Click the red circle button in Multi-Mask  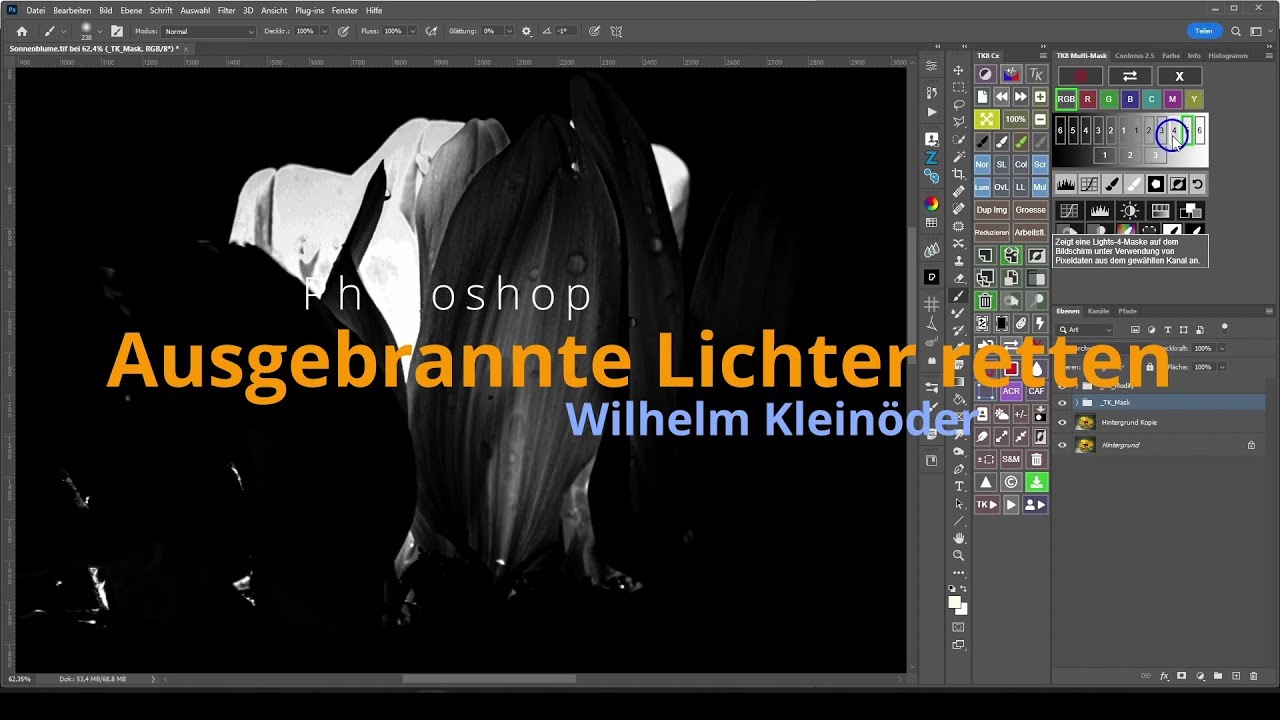(1080, 76)
